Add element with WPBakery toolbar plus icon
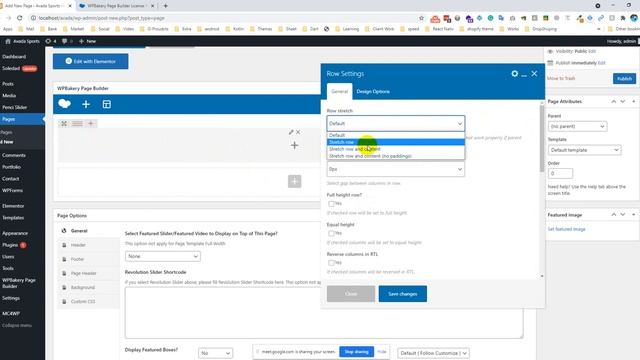This screenshot has height=360, width=640. (86, 104)
